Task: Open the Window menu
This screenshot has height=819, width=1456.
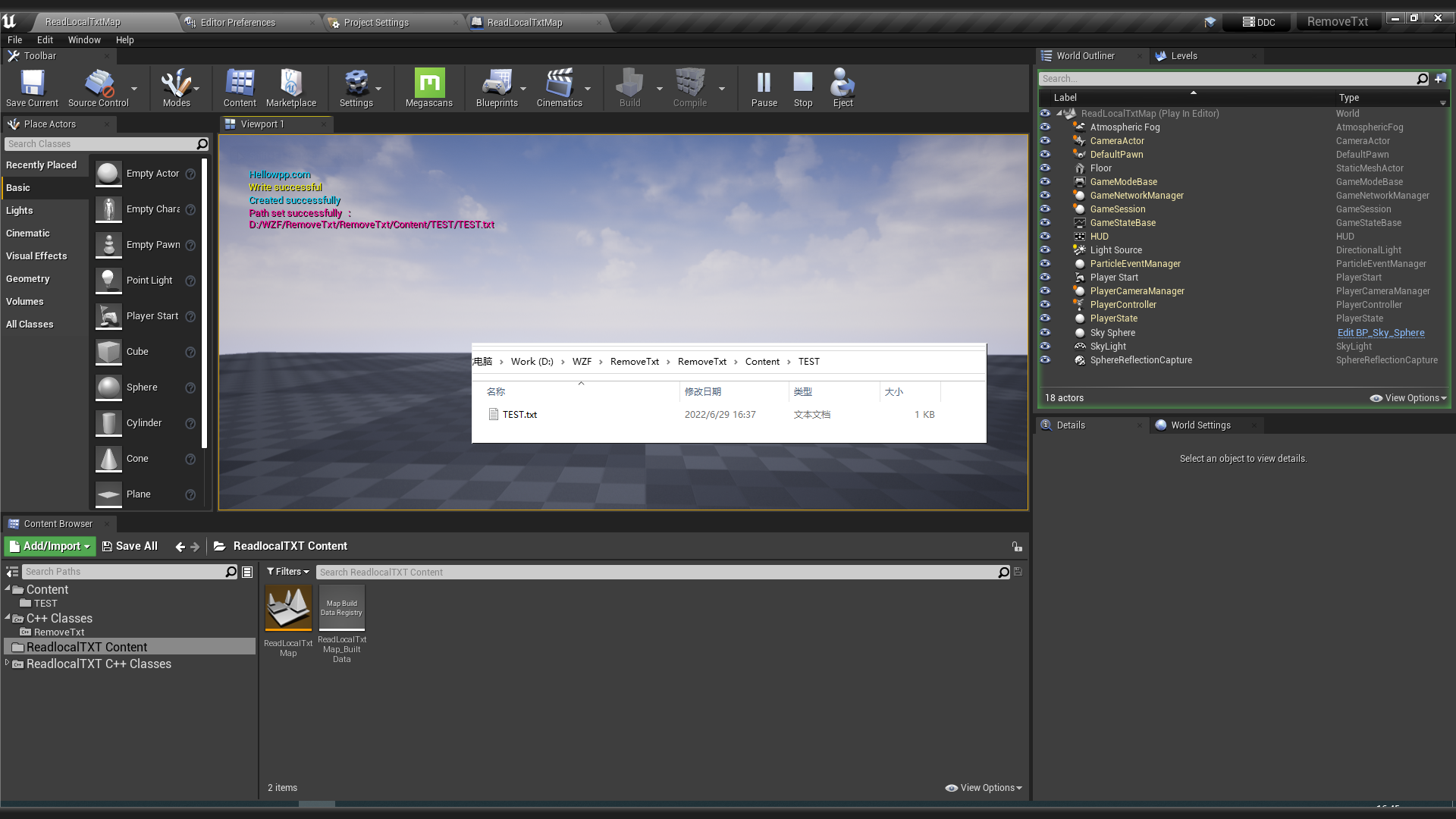Action: 83,40
